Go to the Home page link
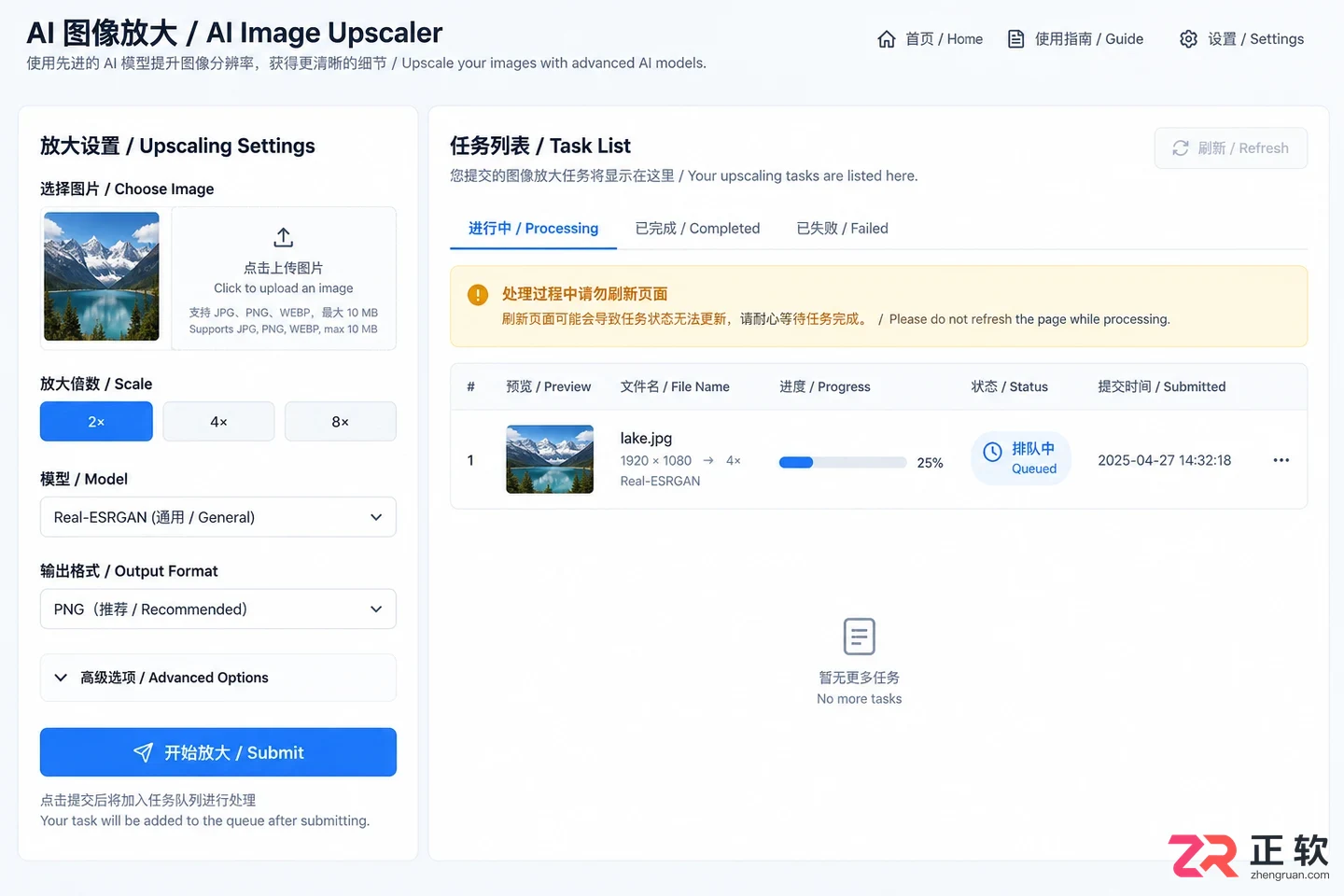Screen dimensions: 1344x896 931,39
